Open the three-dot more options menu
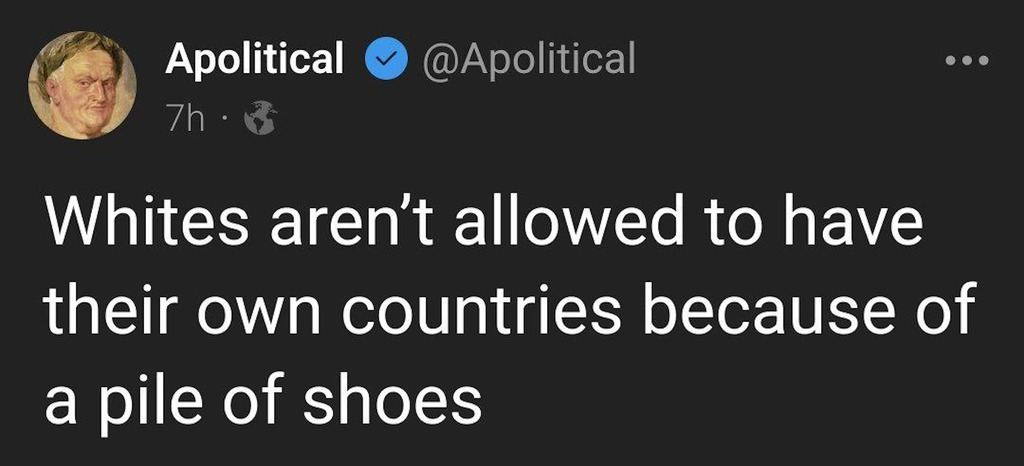Screen dimensions: 1024x466 (x=966, y=62)
